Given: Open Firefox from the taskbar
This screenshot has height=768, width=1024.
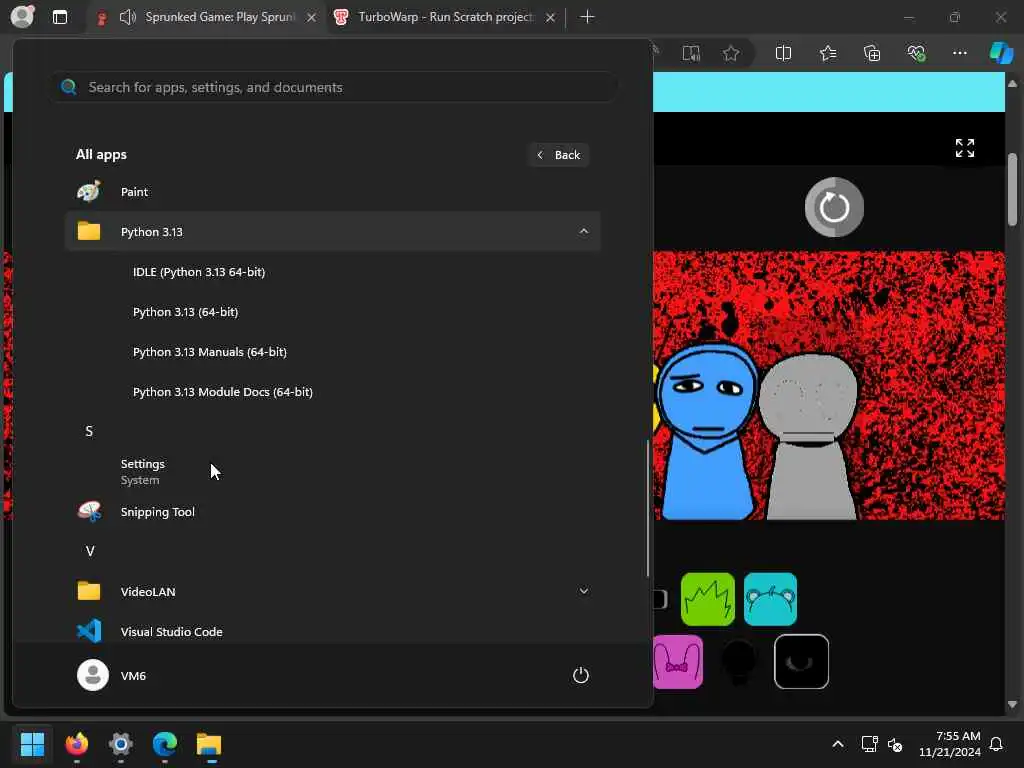Looking at the screenshot, I should [x=76, y=744].
